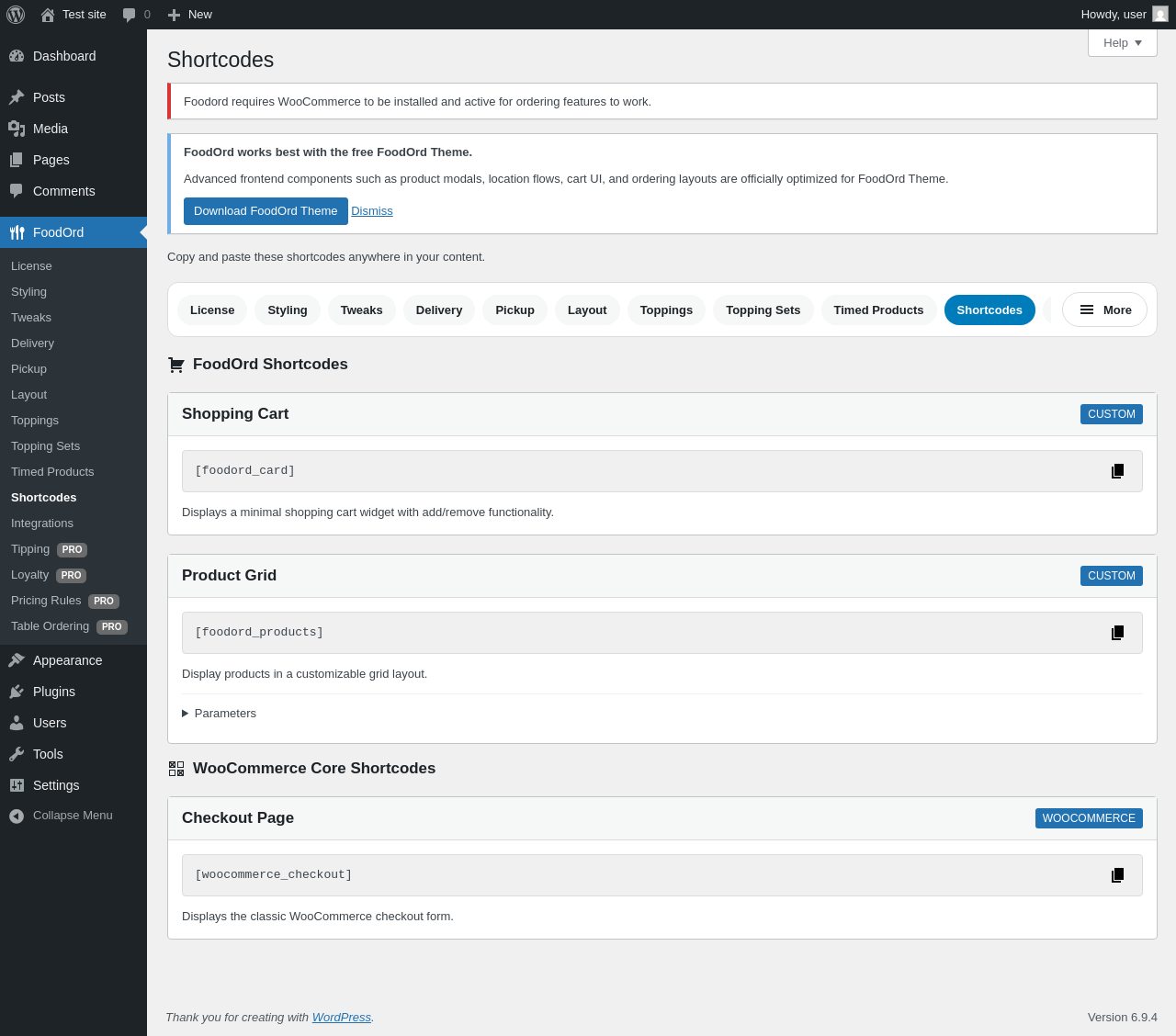Open the More tabs menu
The height and width of the screenshot is (1036, 1176).
[x=1104, y=310]
